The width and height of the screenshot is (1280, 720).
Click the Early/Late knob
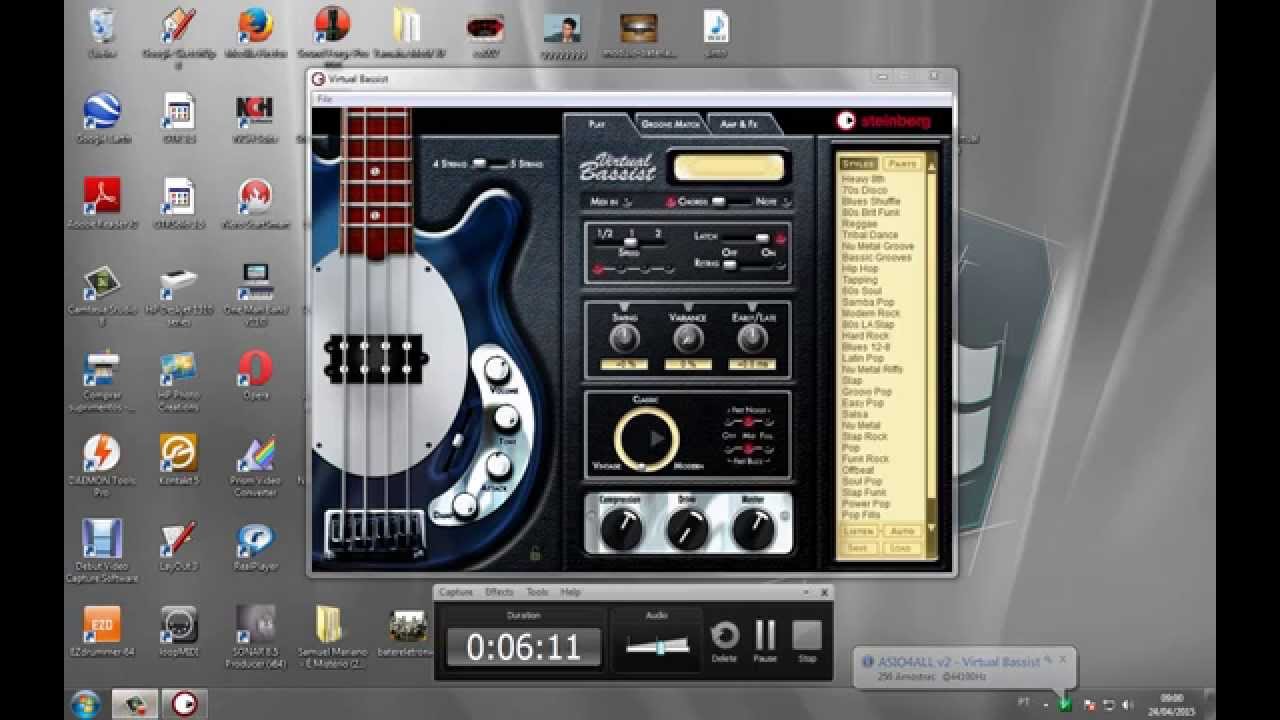point(752,340)
